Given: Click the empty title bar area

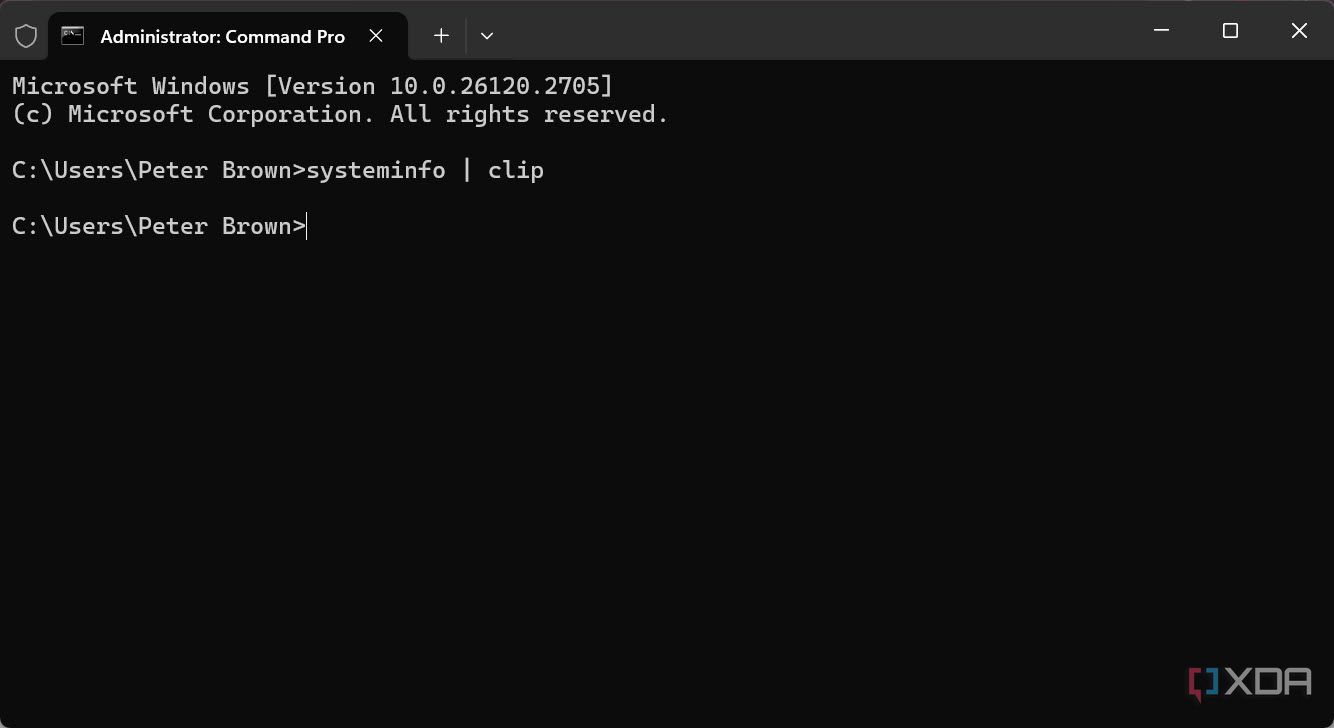Looking at the screenshot, I should click(820, 31).
